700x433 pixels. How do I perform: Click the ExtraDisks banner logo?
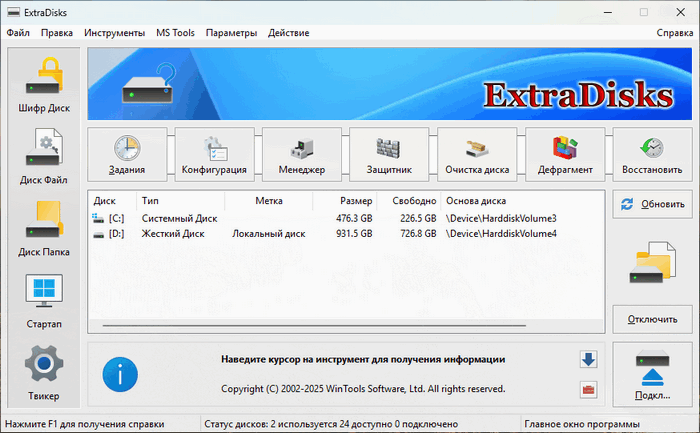578,95
